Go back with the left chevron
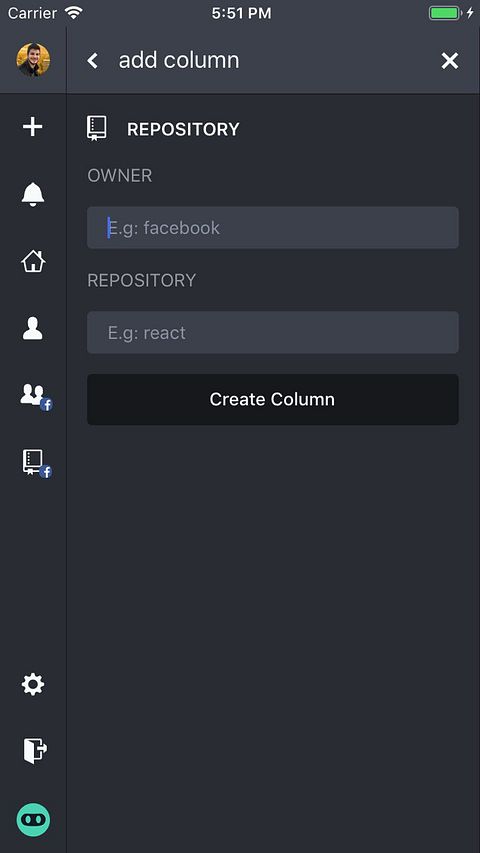The image size is (480, 853). click(93, 60)
